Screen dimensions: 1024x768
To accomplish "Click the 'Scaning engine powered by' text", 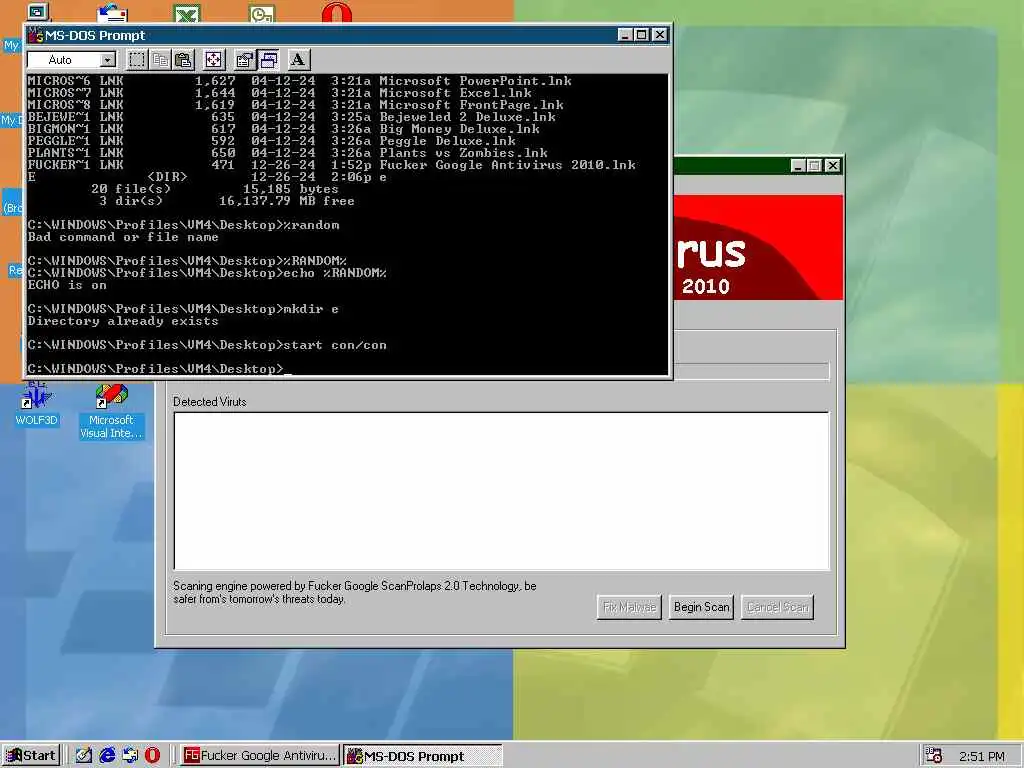I will pos(355,592).
